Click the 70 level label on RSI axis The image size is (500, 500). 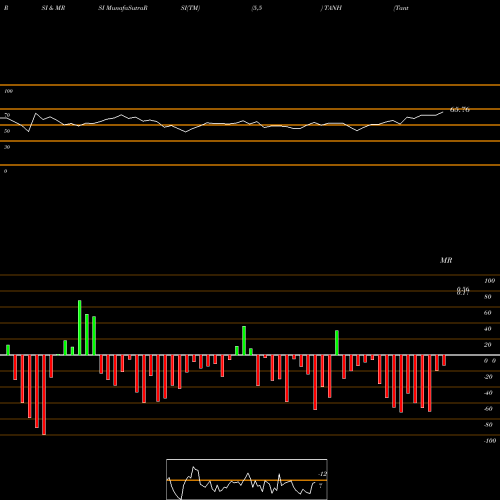click(x=7, y=115)
